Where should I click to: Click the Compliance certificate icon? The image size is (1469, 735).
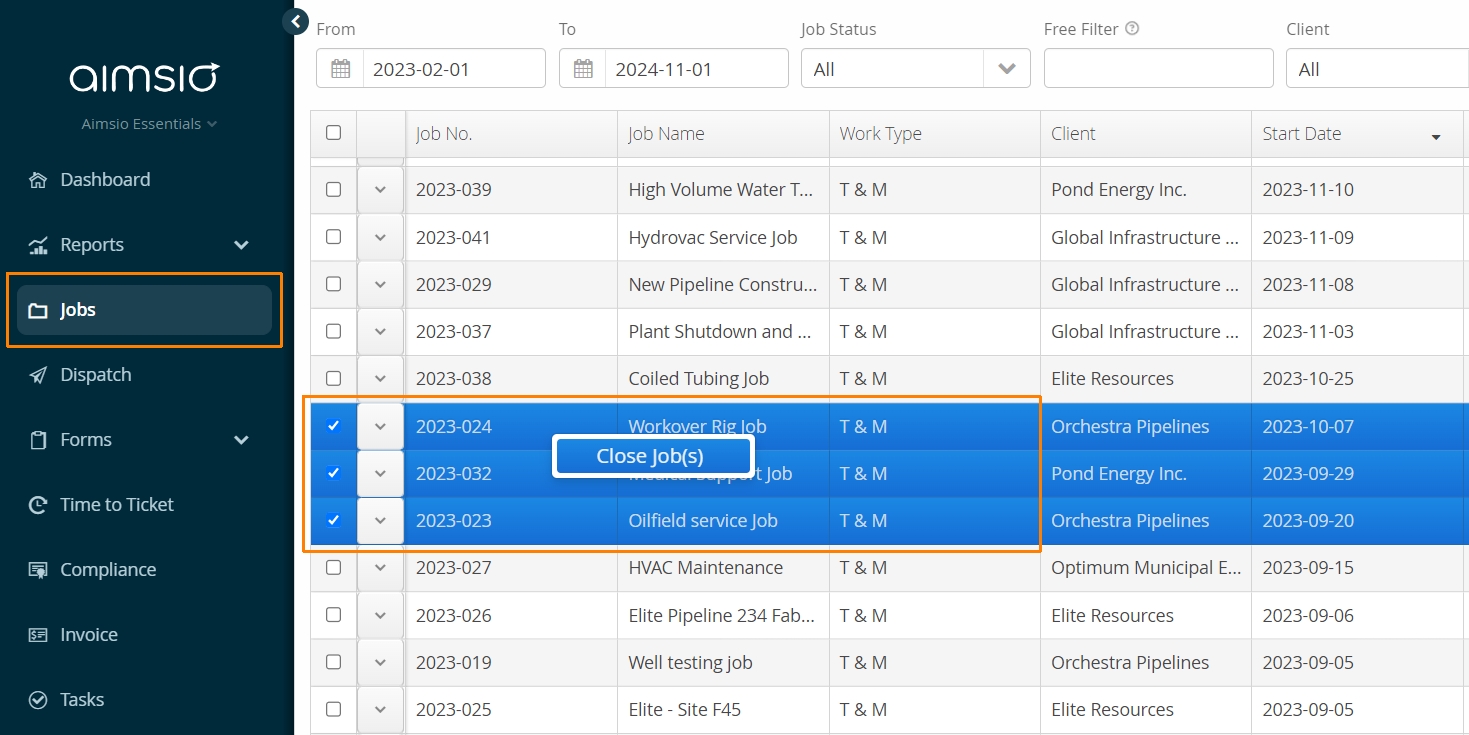click(38, 570)
